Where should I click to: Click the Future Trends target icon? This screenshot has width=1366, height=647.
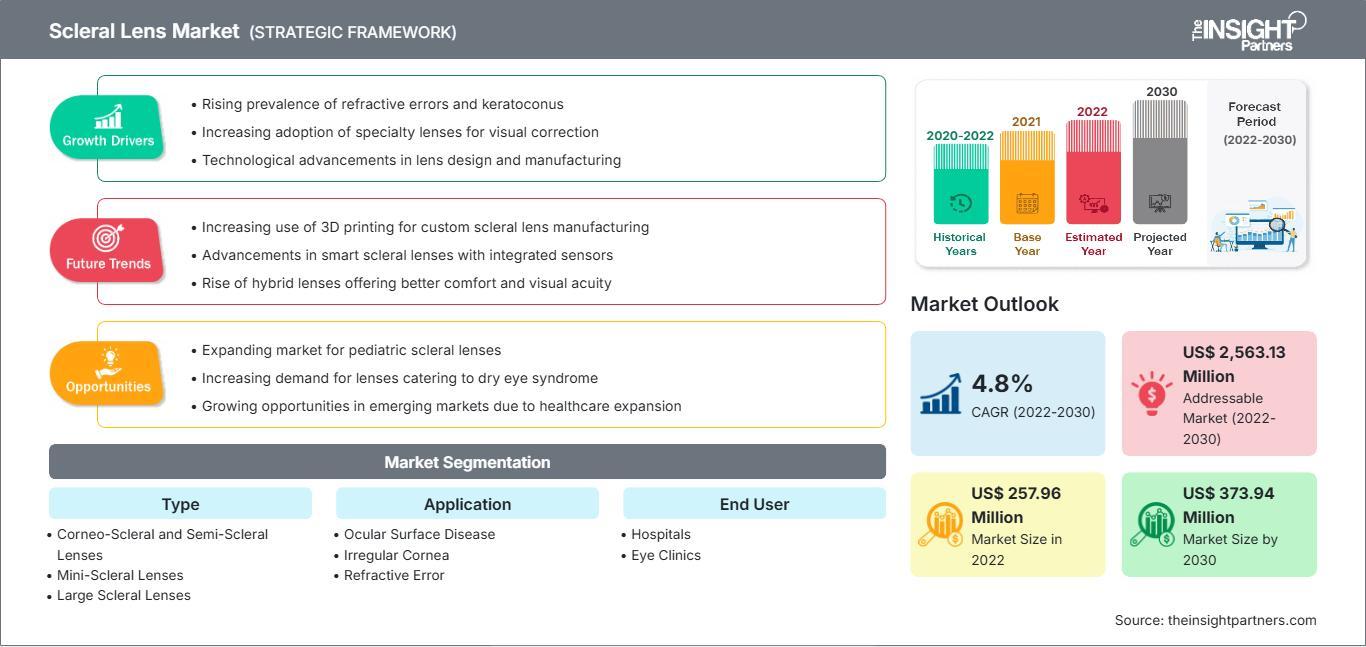pos(108,239)
